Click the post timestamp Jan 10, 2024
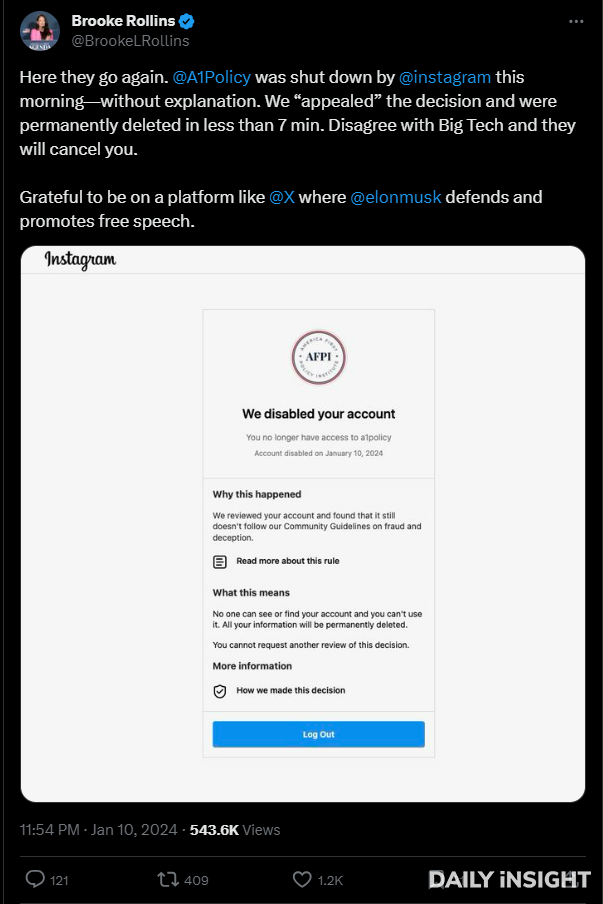Viewport: 603px width, 904px height. [x=134, y=830]
